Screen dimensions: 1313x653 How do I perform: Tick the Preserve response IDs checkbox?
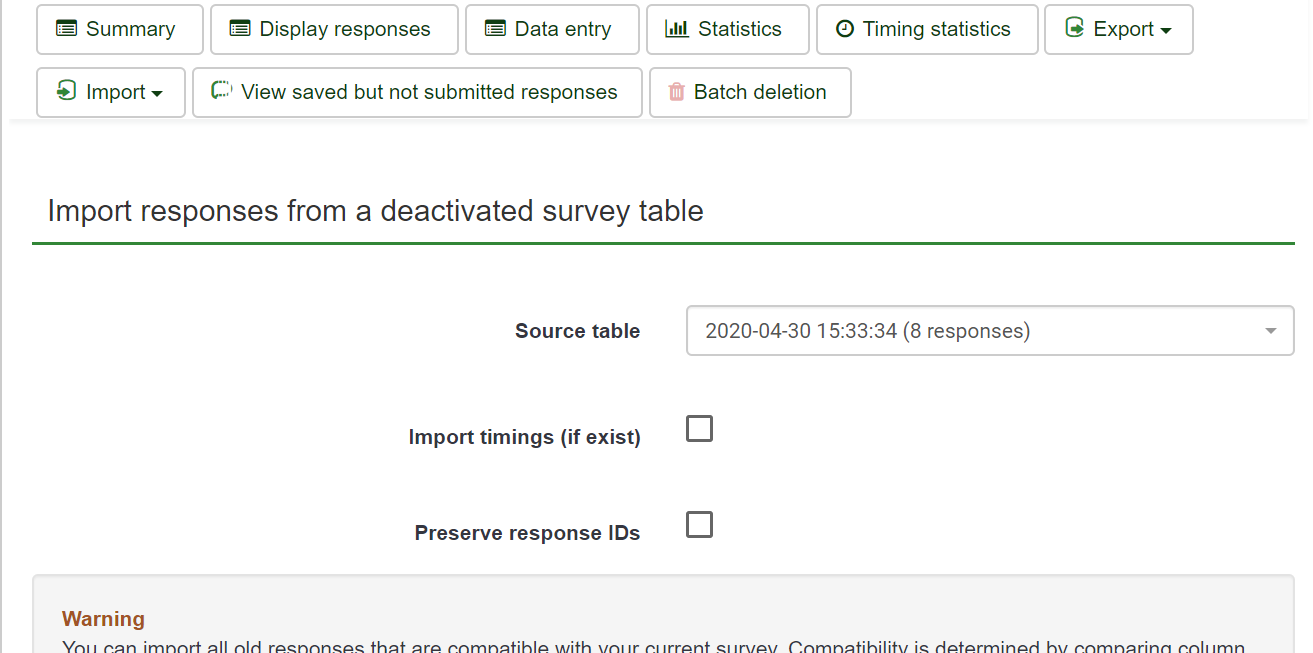pyautogui.click(x=699, y=525)
